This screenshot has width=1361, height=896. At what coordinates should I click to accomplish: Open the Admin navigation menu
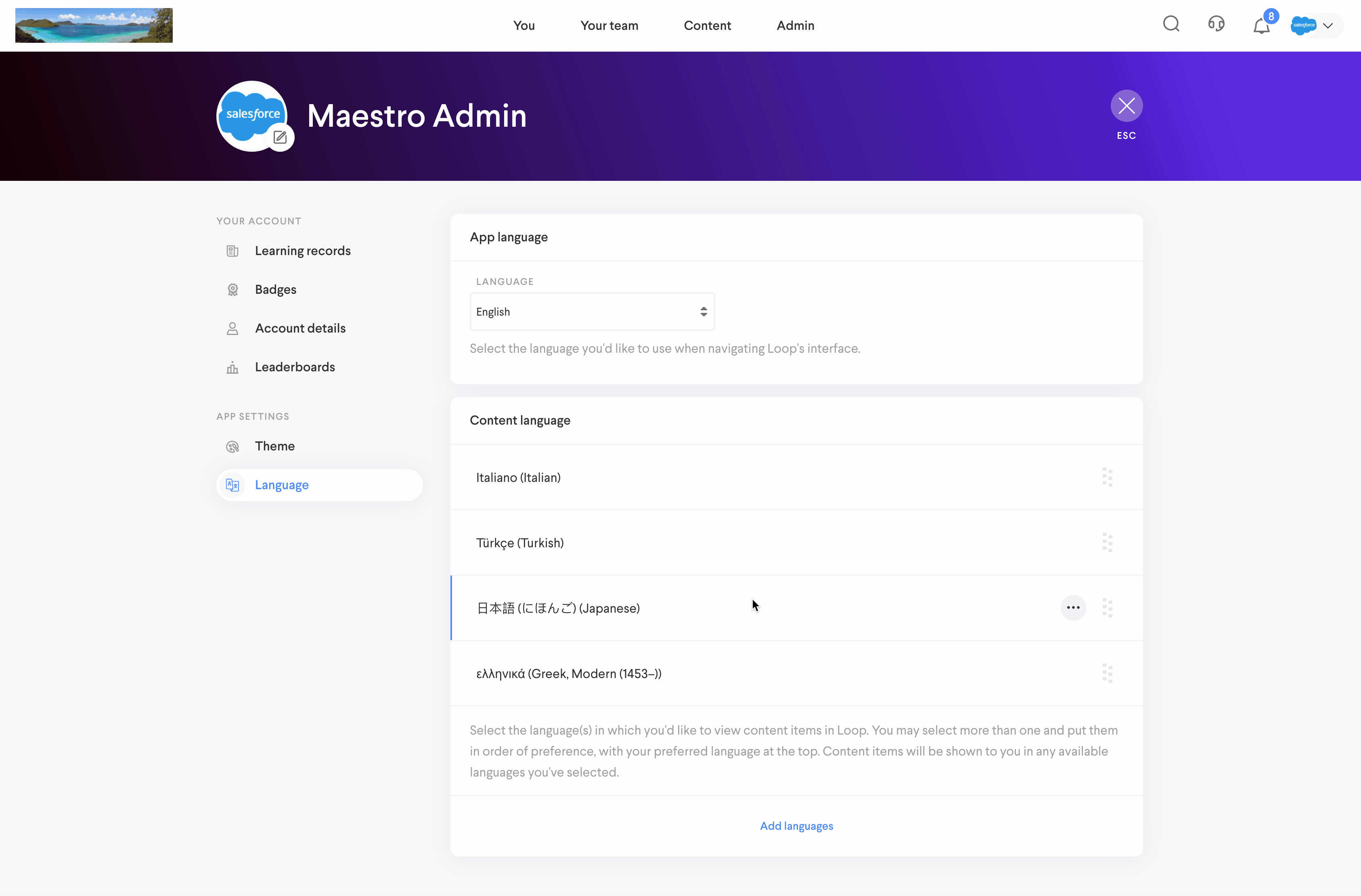click(795, 26)
